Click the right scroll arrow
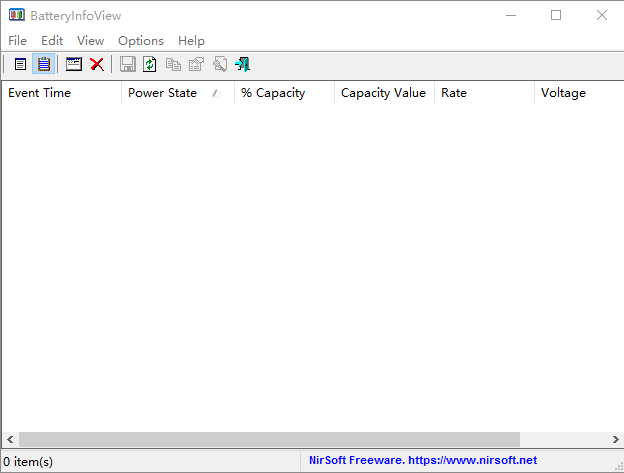Viewport: 624px width, 473px height. (x=614, y=440)
